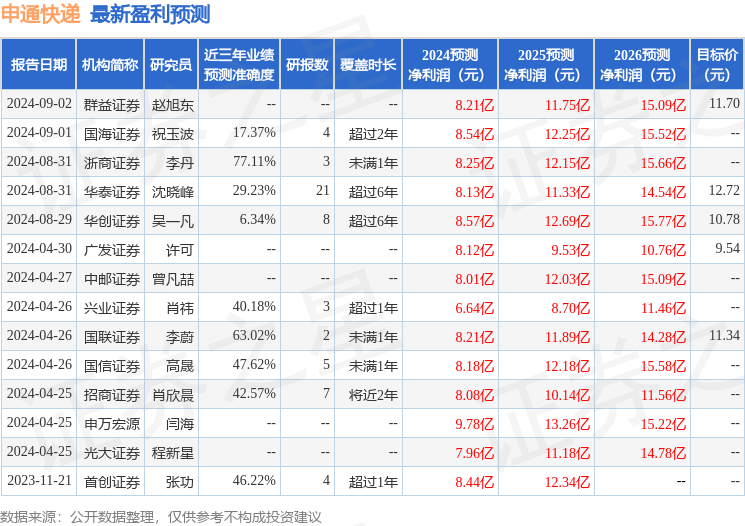The image size is (745, 526).
Task: Click coverage 将近2年
Action: (373, 395)
